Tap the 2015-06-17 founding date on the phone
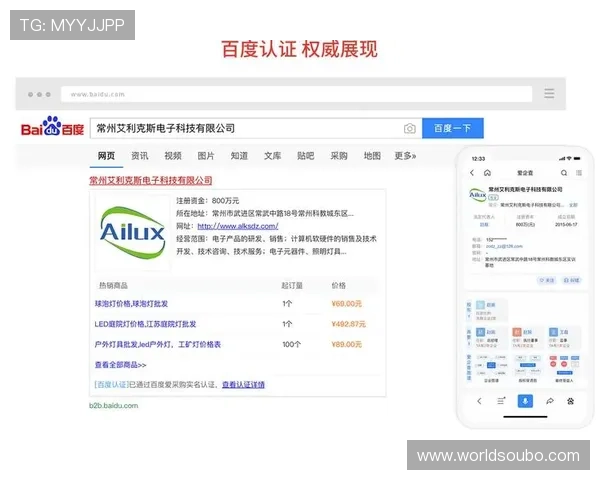 (x=566, y=224)
